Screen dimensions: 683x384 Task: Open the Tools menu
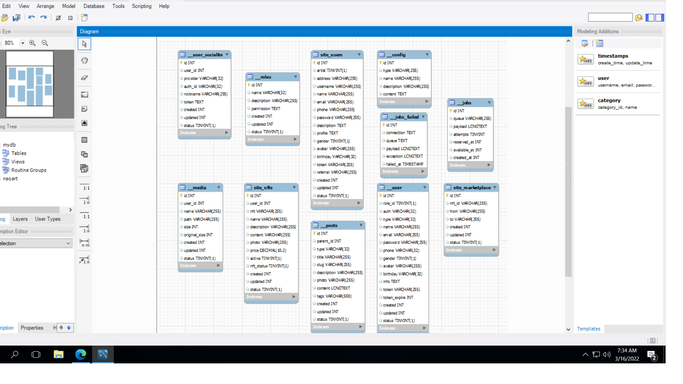pos(118,6)
